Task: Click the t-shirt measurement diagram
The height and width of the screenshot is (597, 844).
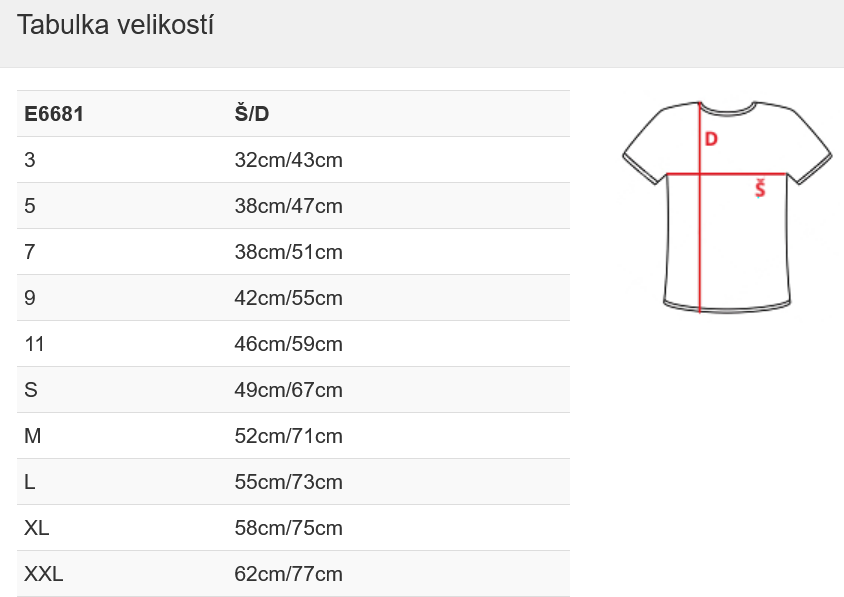Action: coord(727,207)
